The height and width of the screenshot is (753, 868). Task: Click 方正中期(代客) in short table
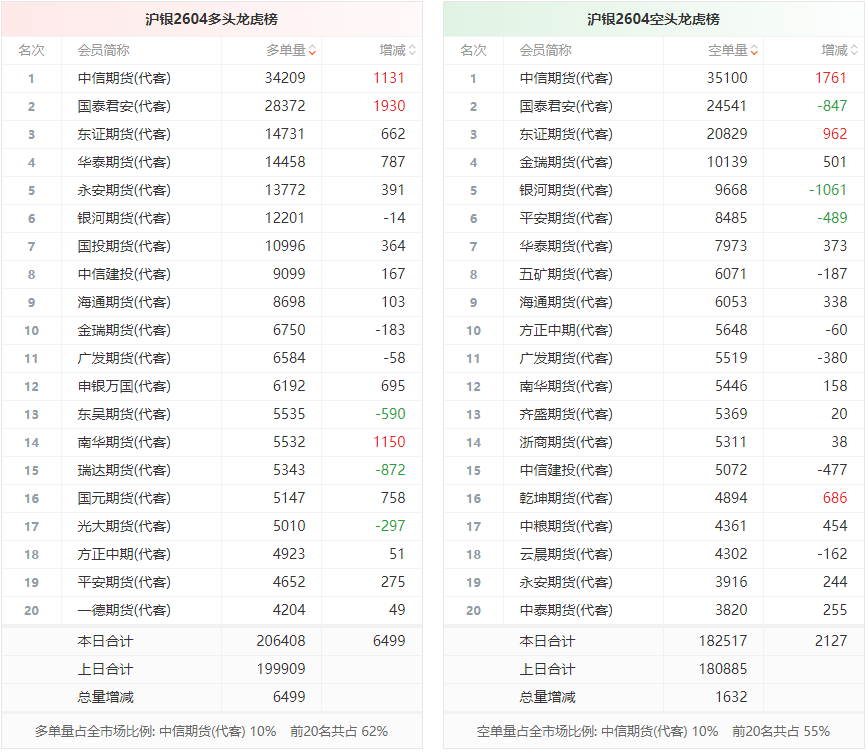pyautogui.click(x=566, y=330)
